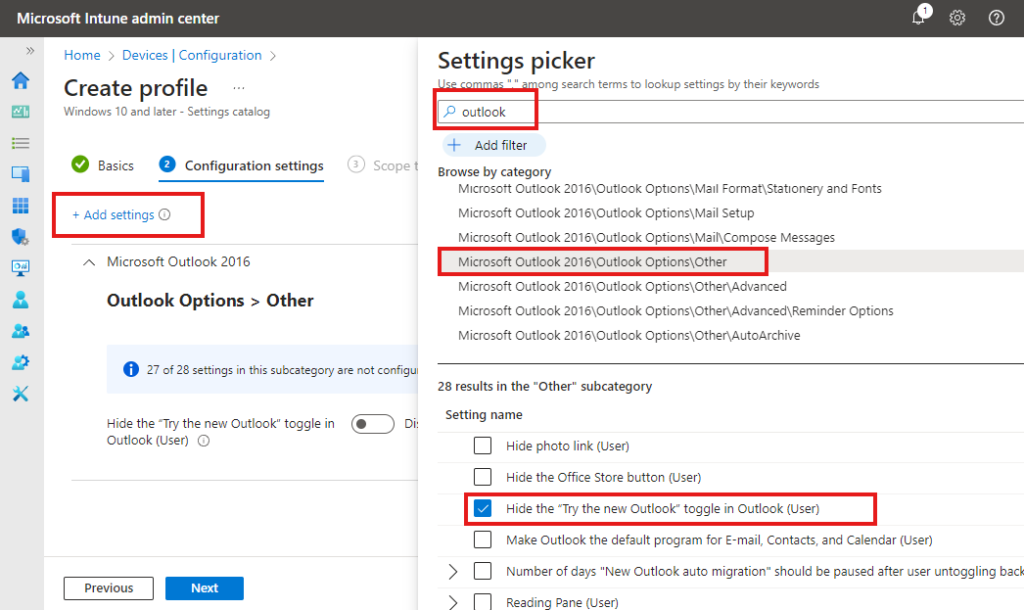Select Other\Advanced category
This screenshot has width=1024, height=610.
pyautogui.click(x=622, y=287)
